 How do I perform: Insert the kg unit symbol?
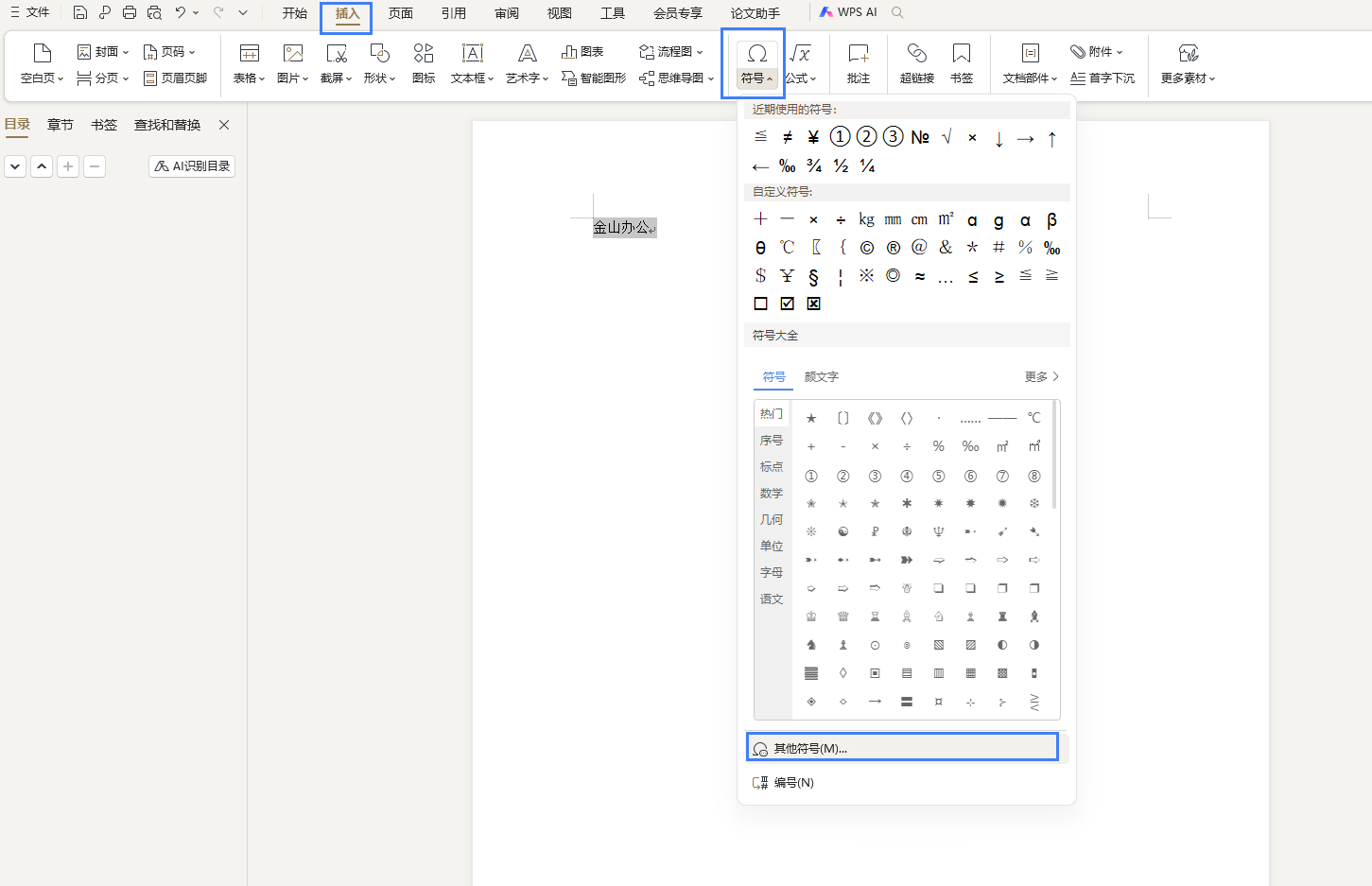(866, 219)
